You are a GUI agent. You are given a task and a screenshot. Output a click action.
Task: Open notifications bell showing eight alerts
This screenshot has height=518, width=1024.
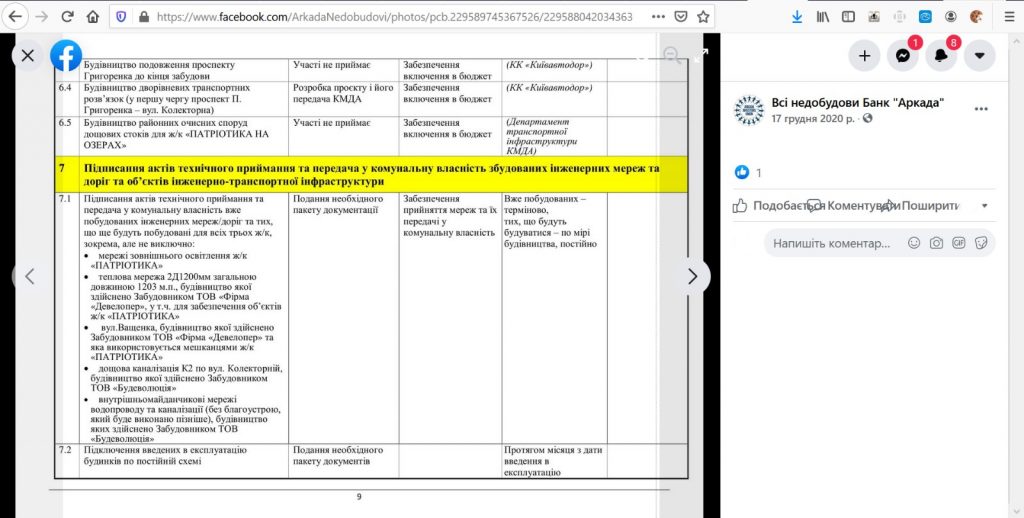click(941, 56)
